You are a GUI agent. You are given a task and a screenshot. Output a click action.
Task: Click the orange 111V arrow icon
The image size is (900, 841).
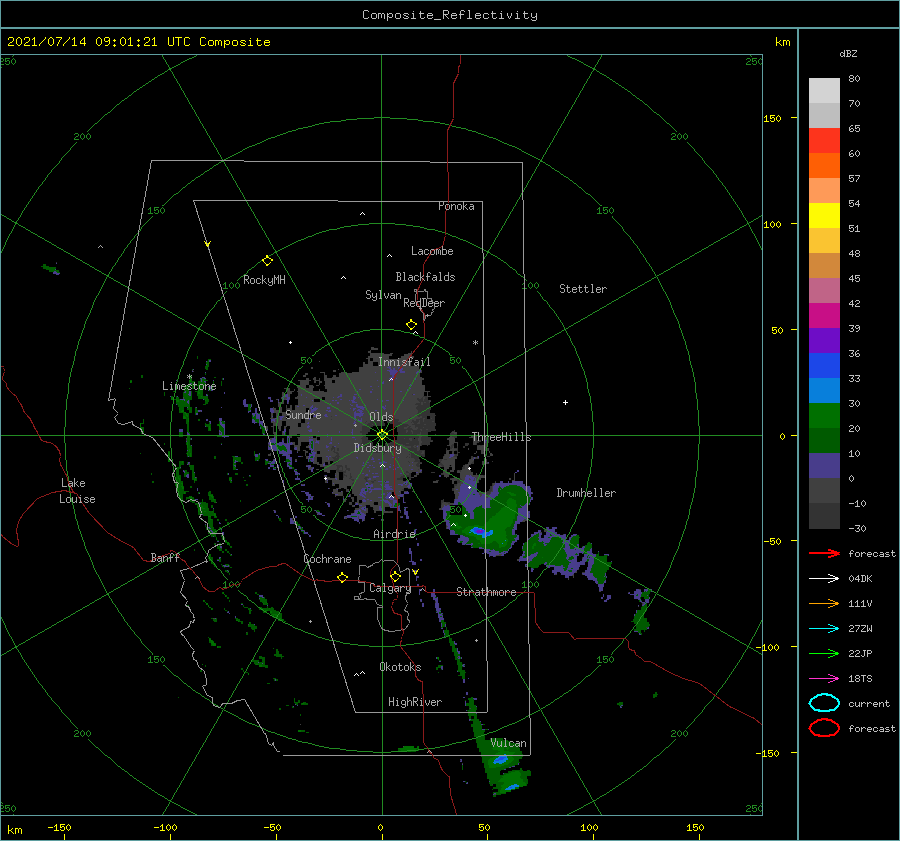824,603
